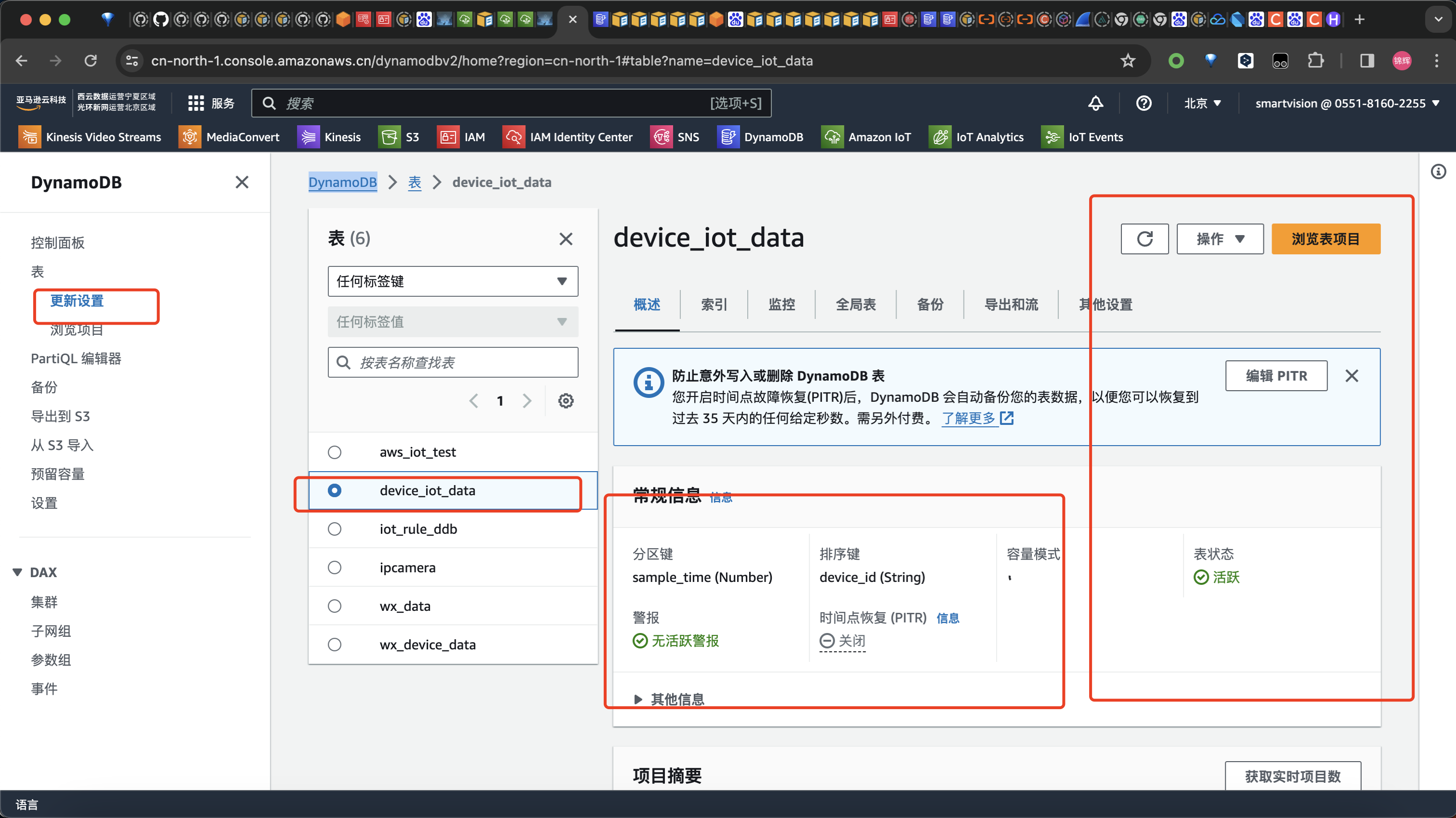Screen dimensions: 1456x818
Task: Click the browser address bar URL
Action: [481, 61]
